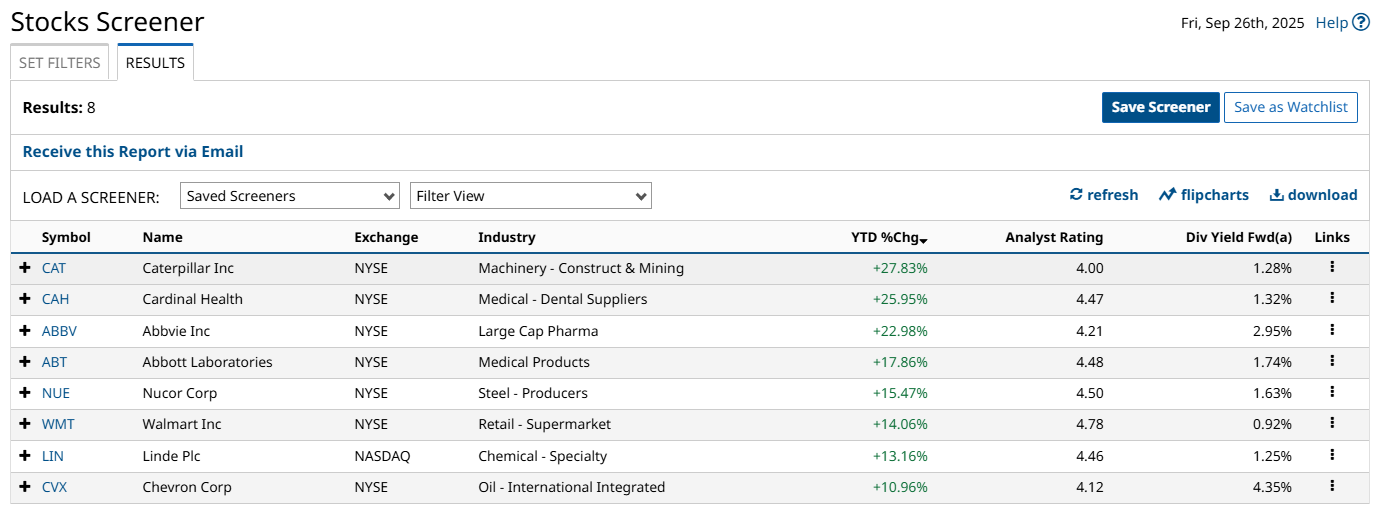Screen dimensions: 1387x516
Task: Click Receive this Report via Email link
Action: point(133,152)
